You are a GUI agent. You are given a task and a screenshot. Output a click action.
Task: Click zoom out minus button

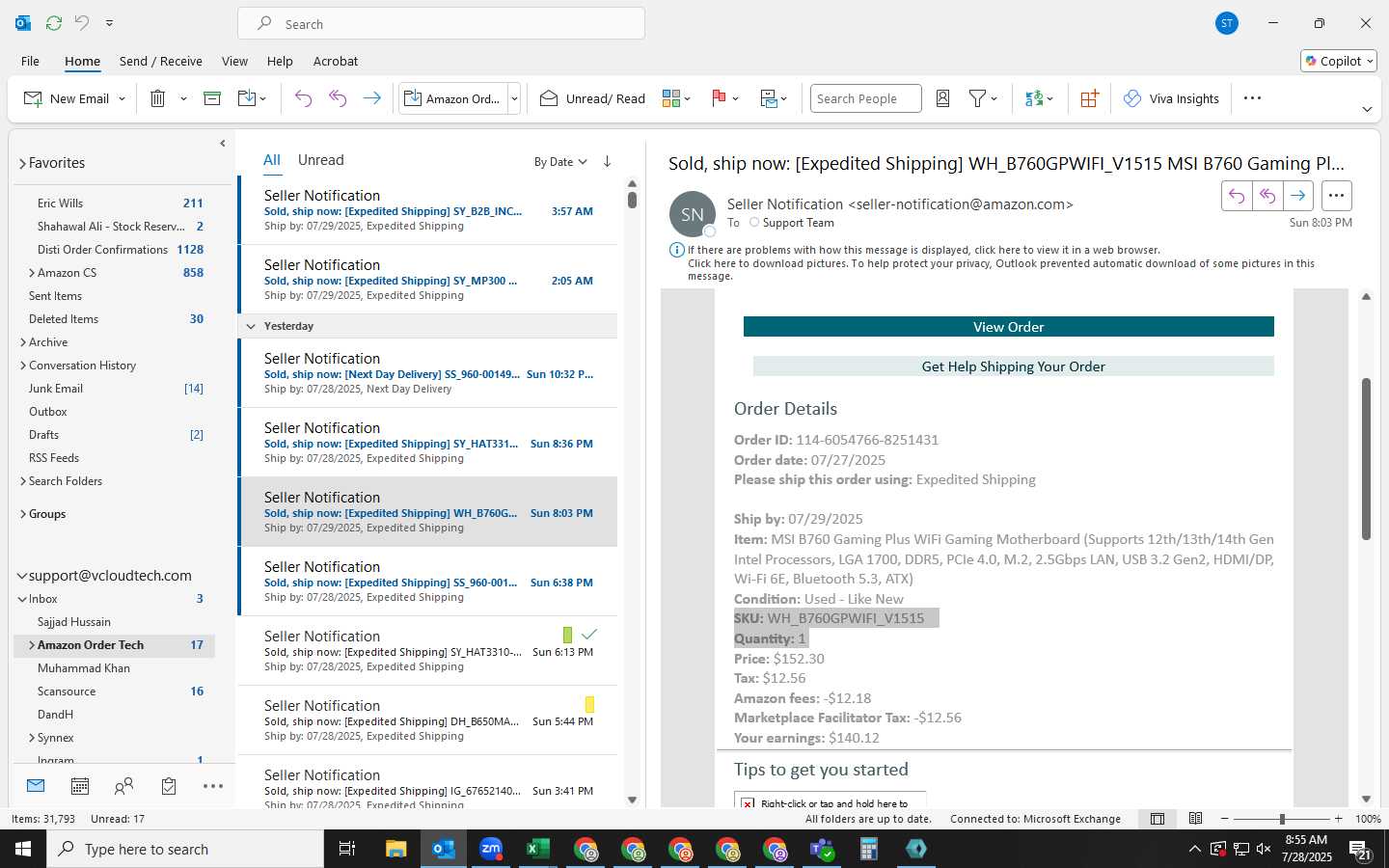[x=1225, y=819]
